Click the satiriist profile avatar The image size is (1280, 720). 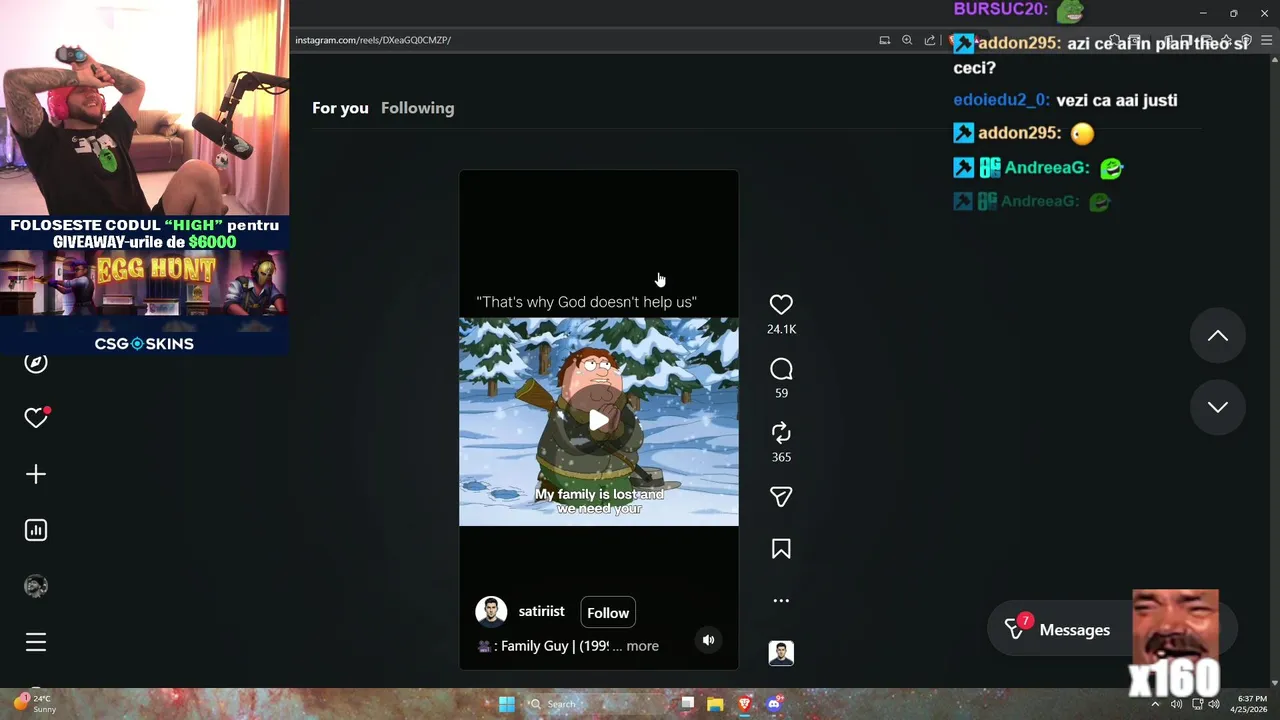click(x=491, y=612)
